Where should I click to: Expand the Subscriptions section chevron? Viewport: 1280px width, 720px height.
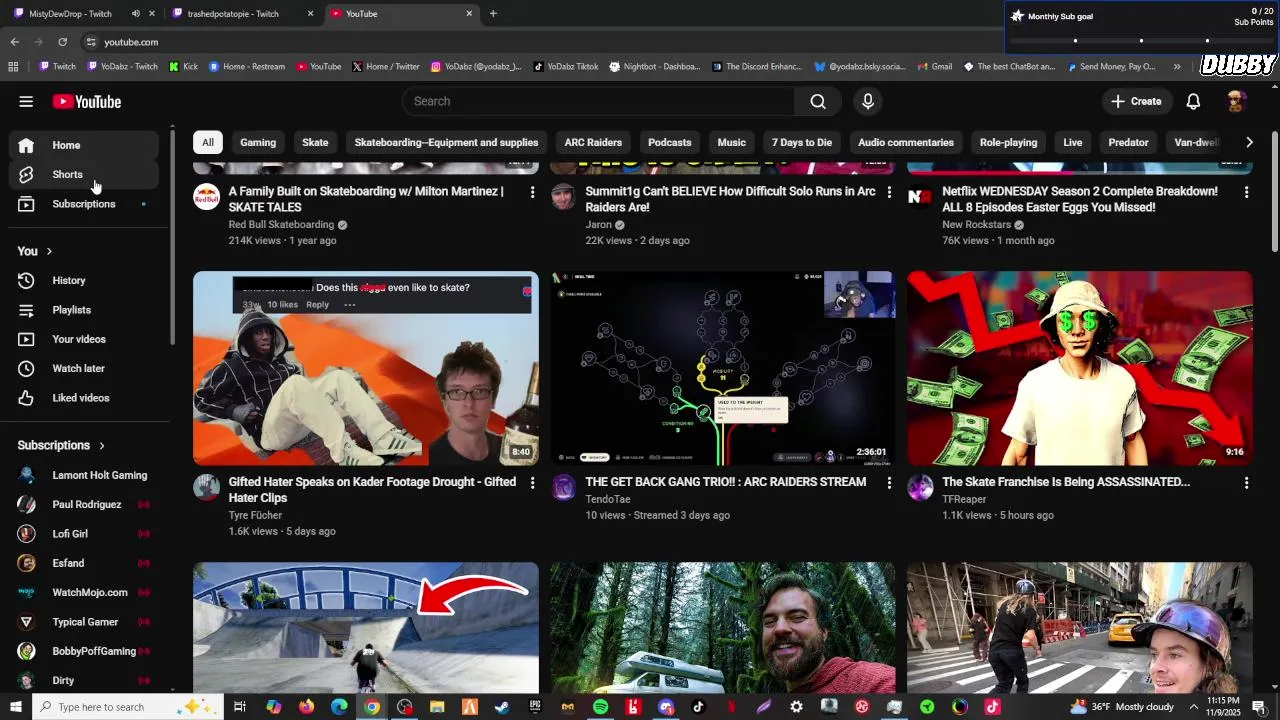(101, 446)
